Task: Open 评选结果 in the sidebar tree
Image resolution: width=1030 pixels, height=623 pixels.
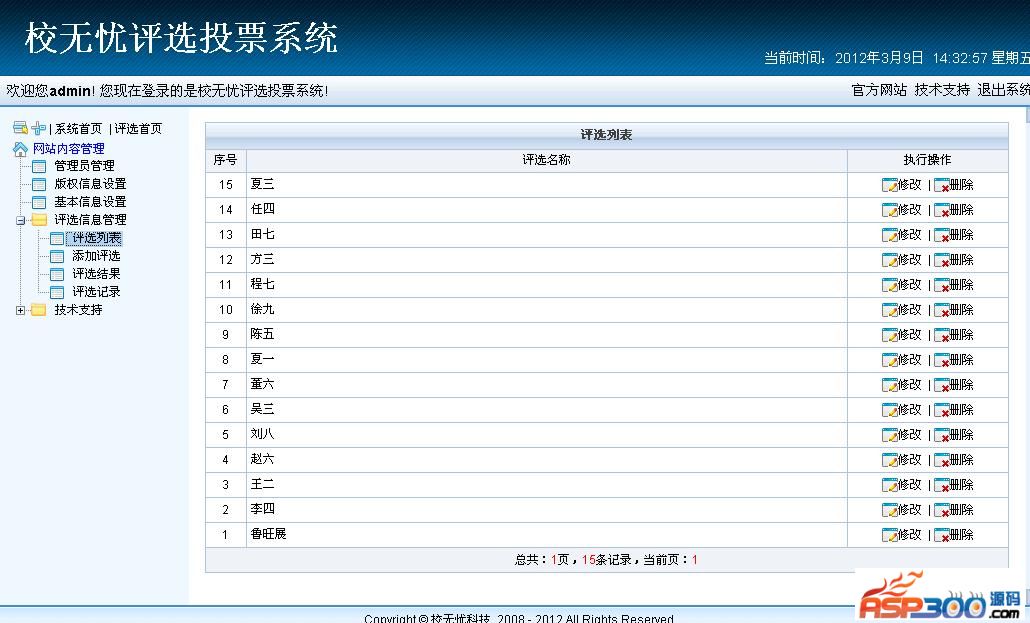Action: point(97,273)
